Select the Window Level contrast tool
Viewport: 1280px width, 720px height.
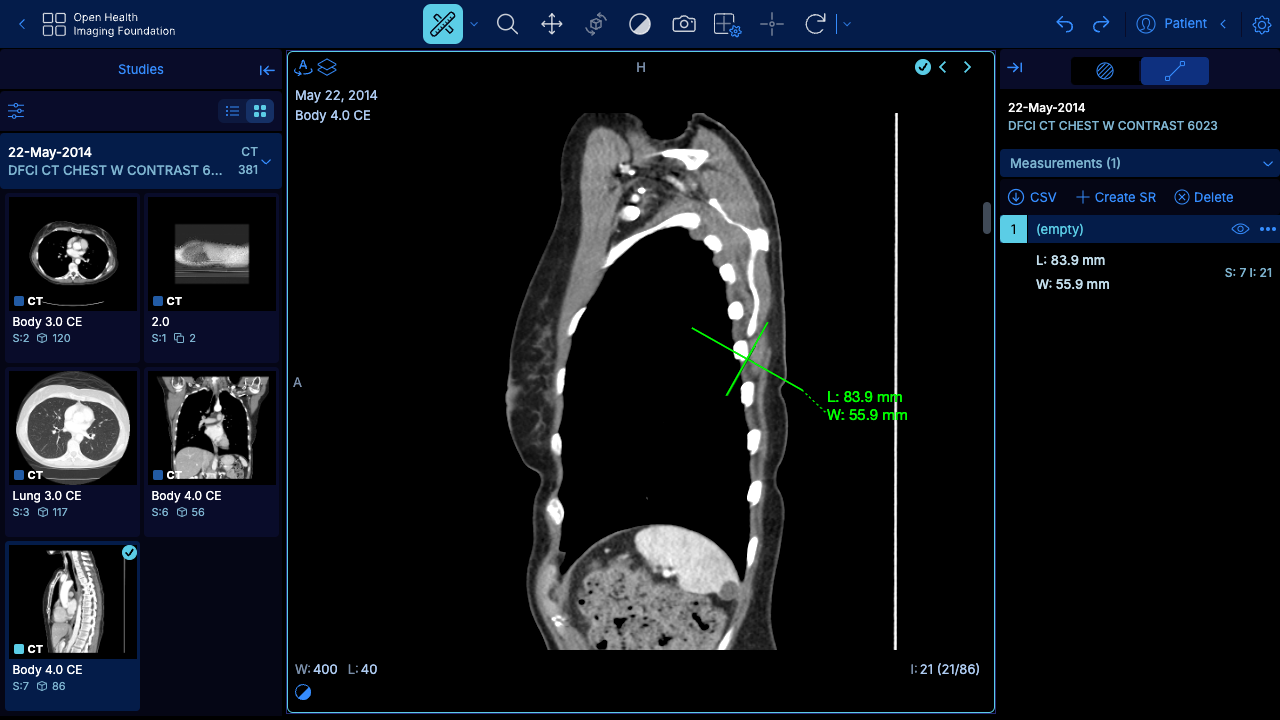click(640, 24)
